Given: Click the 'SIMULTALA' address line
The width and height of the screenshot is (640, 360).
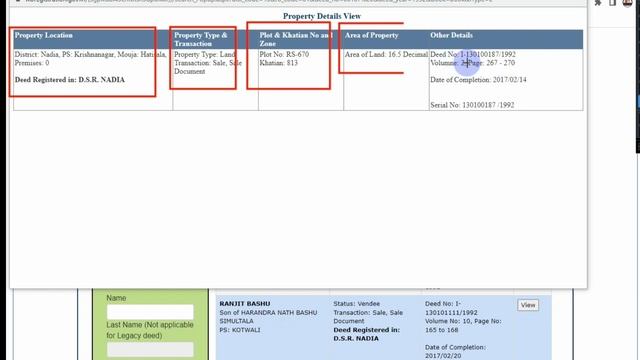Looking at the screenshot, I should pyautogui.click(x=236, y=321).
